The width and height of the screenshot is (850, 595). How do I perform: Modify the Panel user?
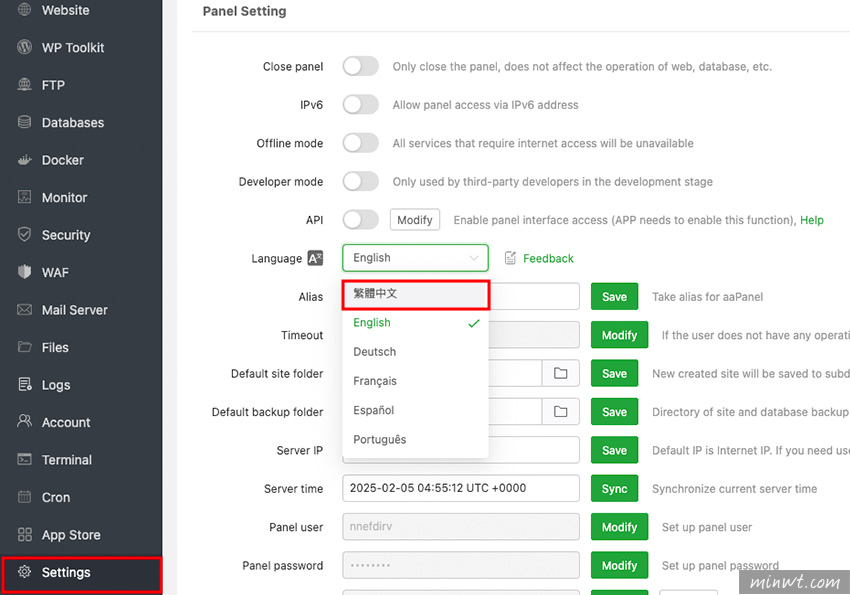(x=619, y=527)
